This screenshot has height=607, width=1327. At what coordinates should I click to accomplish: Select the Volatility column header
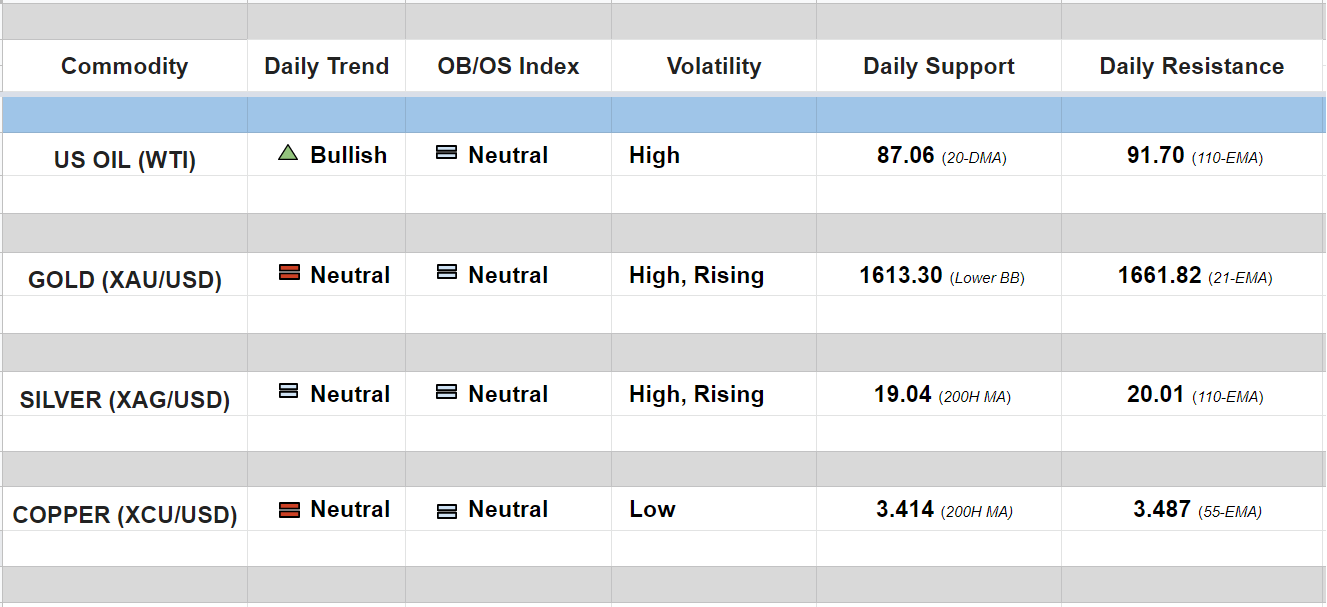tap(714, 66)
